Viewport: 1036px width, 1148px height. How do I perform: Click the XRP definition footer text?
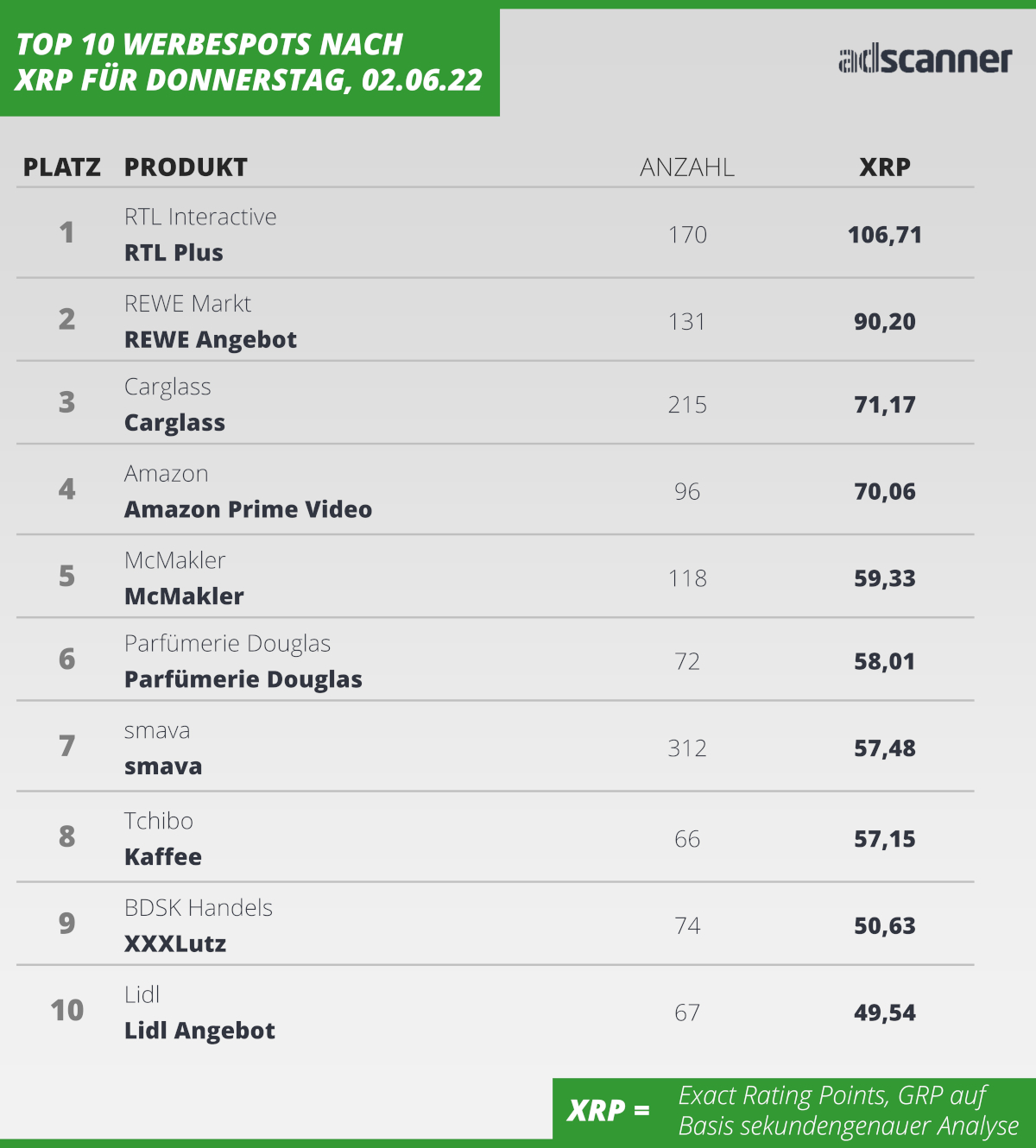point(849,1110)
